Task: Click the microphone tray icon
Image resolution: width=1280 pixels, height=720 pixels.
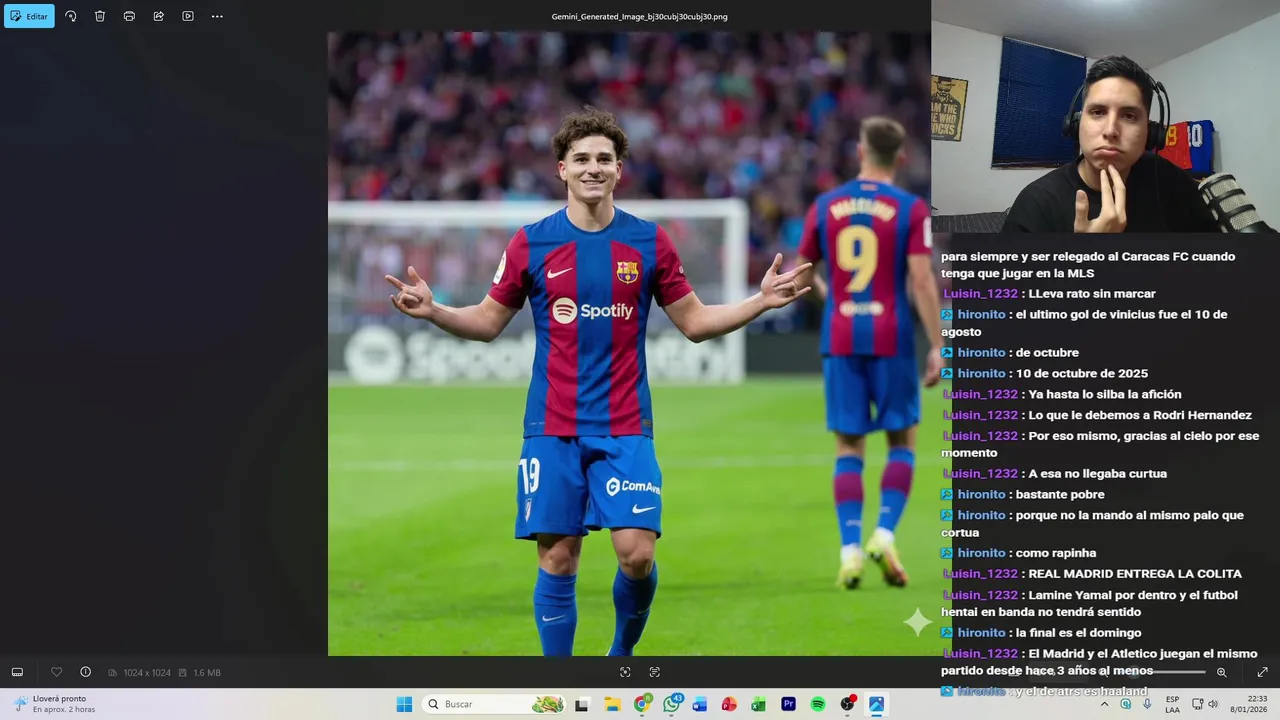Action: 1147,704
